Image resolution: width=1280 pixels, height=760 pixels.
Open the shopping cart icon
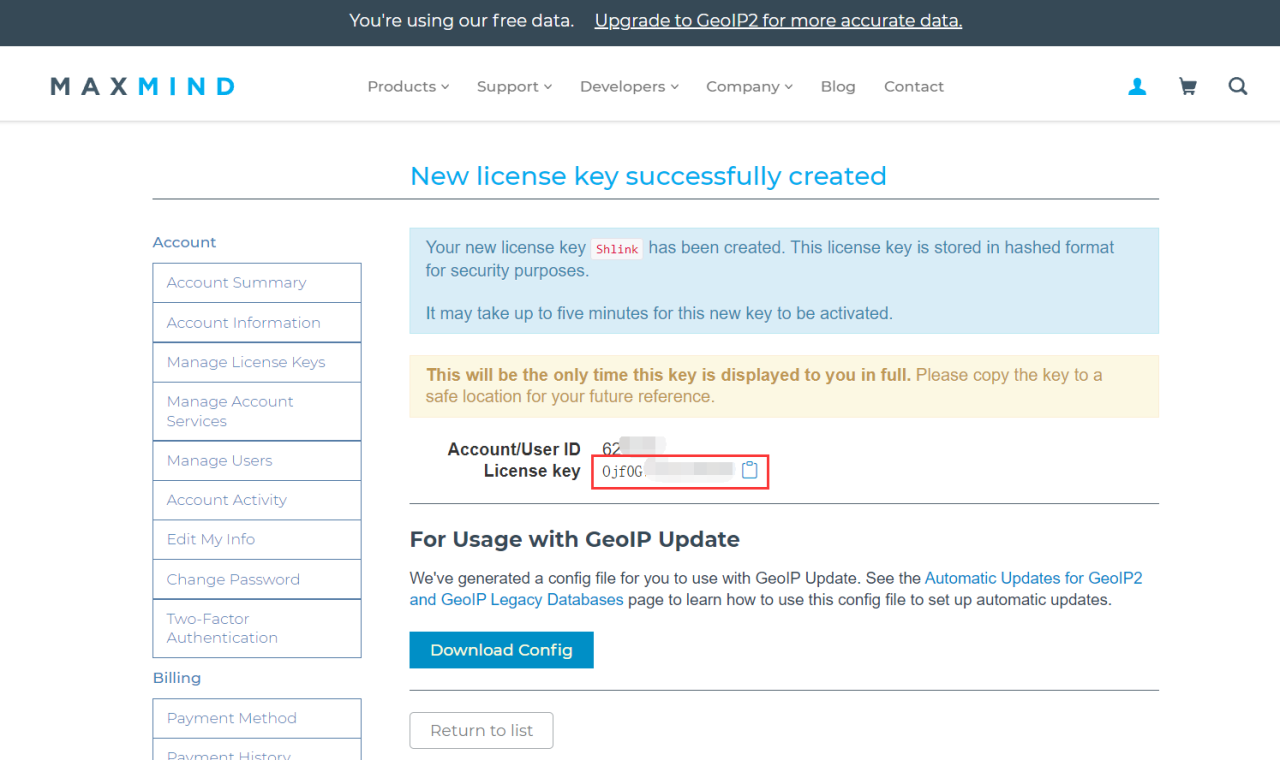pos(1188,87)
